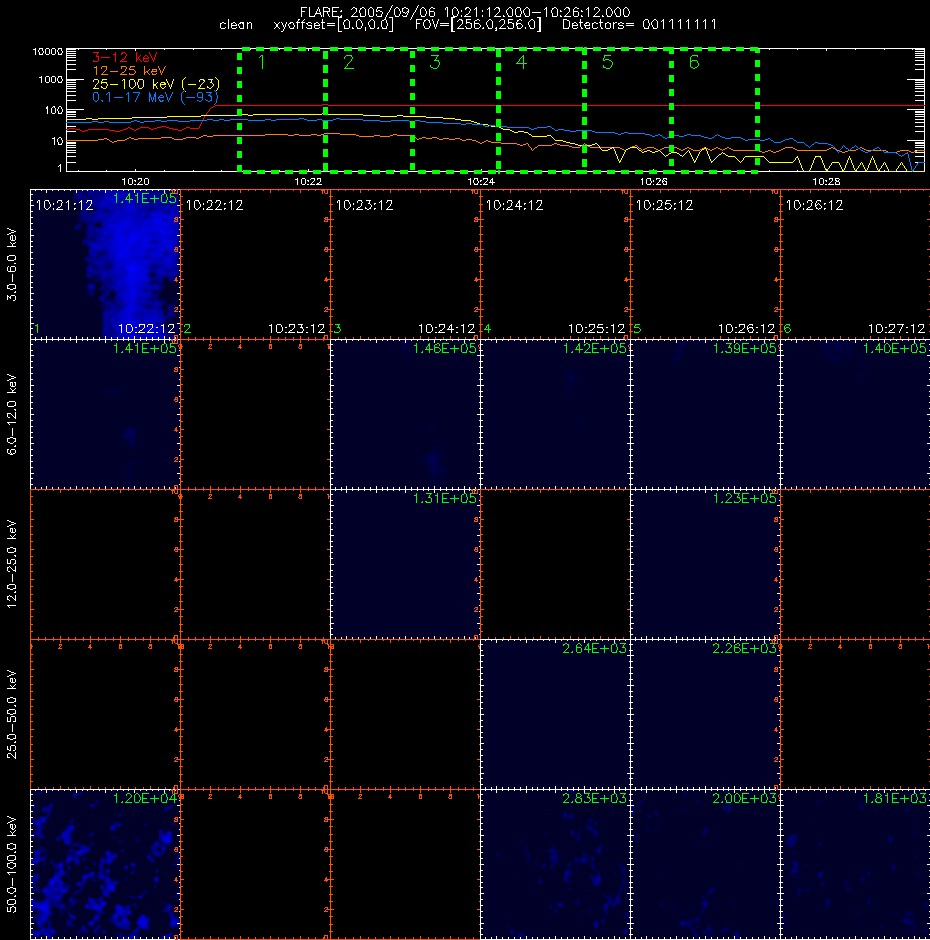Click the 10:25:12 start time of panel 5
Viewport: 930px width, 940px height.
tap(664, 206)
